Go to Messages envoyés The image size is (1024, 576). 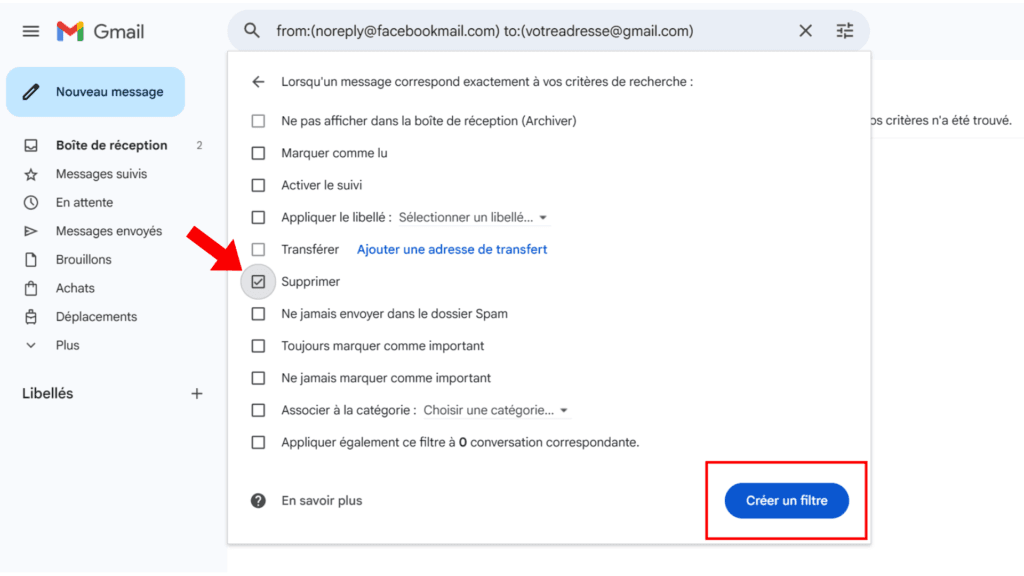click(108, 230)
